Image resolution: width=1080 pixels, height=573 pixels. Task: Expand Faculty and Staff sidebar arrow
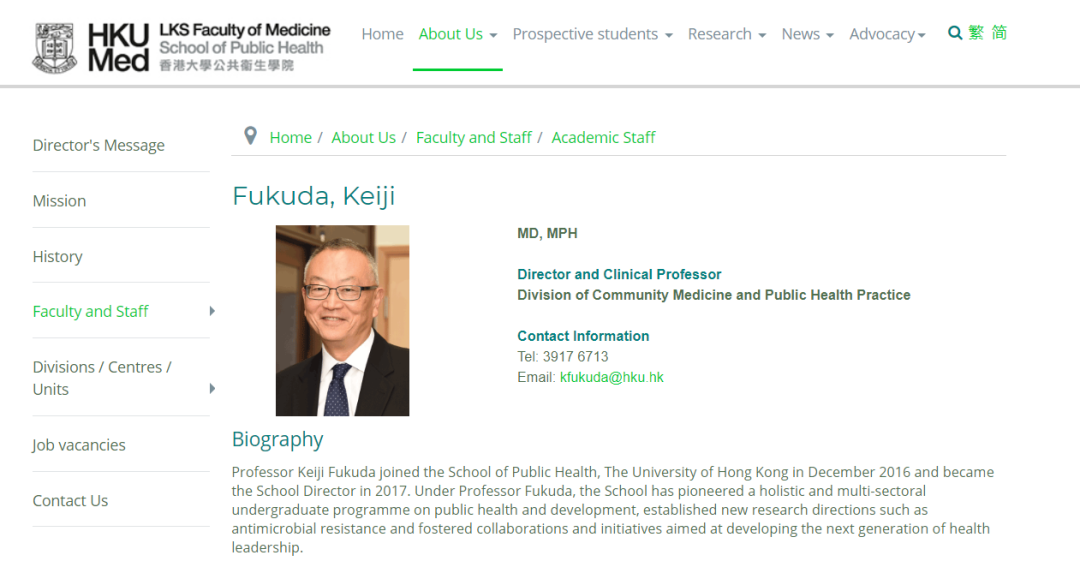point(212,311)
